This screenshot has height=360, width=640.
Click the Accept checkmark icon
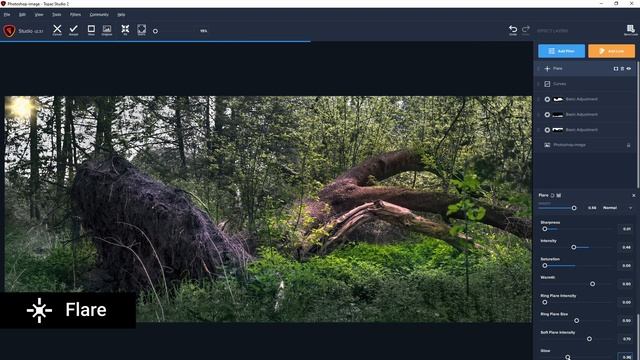pyautogui.click(x=73, y=29)
